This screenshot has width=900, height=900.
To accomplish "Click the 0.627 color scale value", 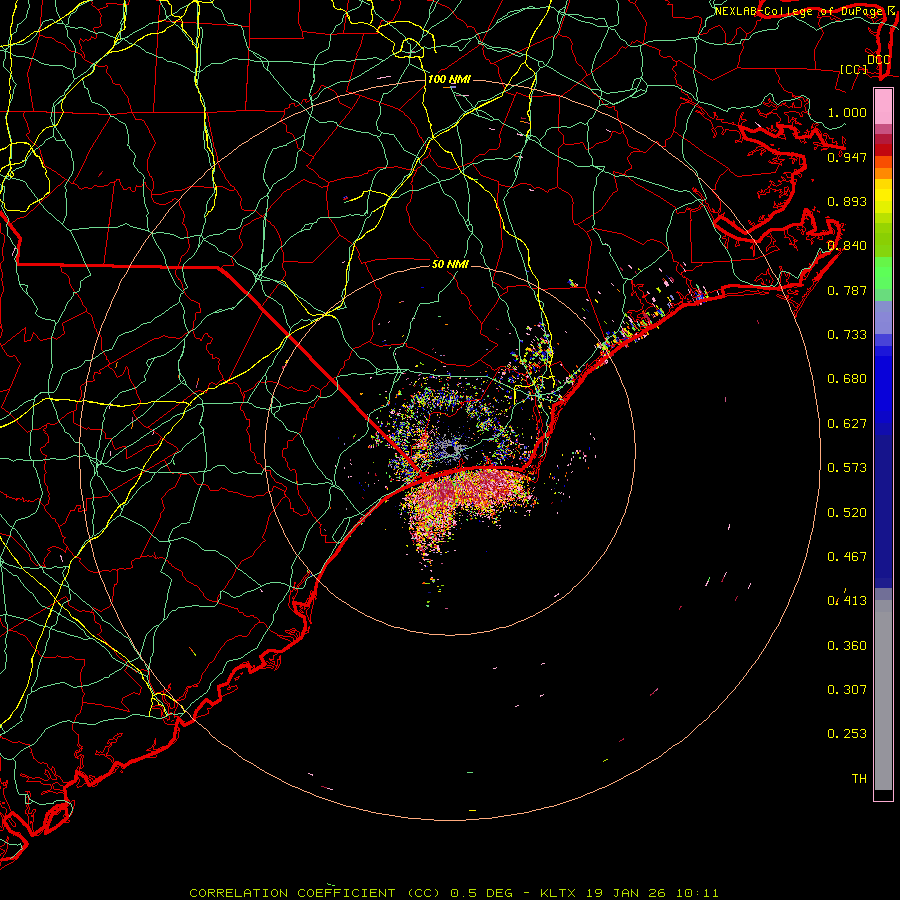I will click(847, 424).
